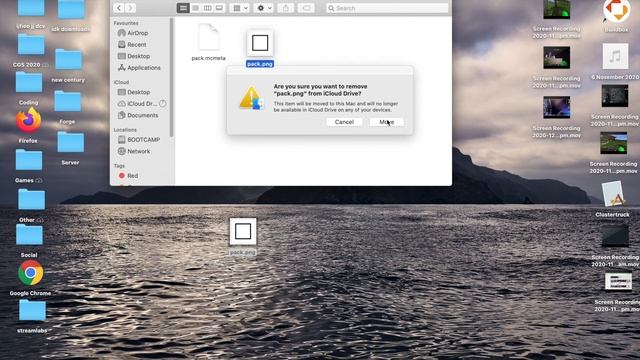Select Clustertruck icon on desktop
This screenshot has height=360, width=640.
(x=612, y=199)
